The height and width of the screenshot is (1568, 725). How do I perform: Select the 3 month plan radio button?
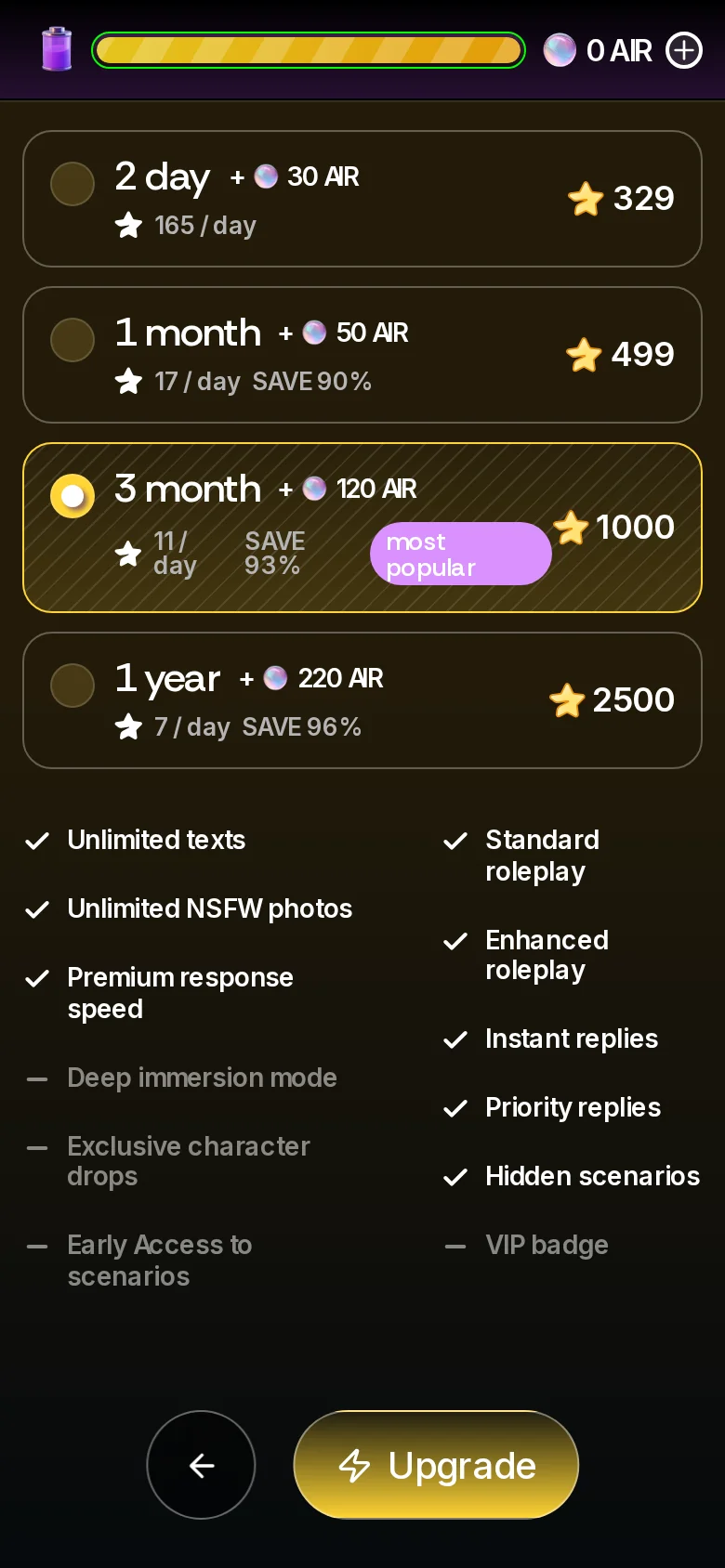tap(72, 496)
